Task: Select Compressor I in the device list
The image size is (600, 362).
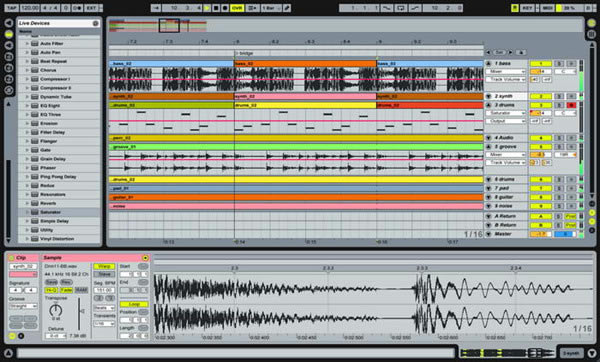Action: [55, 79]
